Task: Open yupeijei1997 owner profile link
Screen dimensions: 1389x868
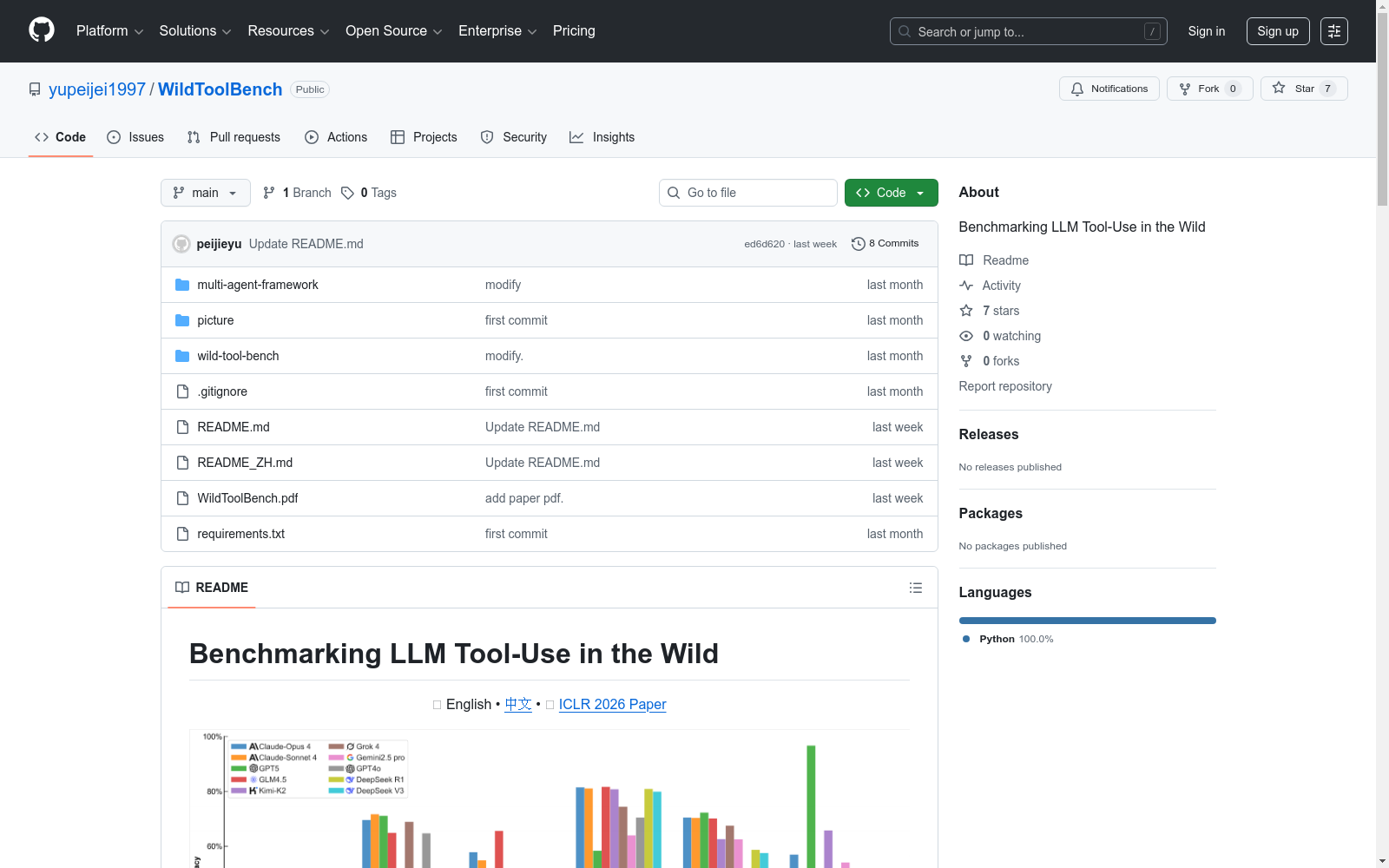Action: (97, 89)
